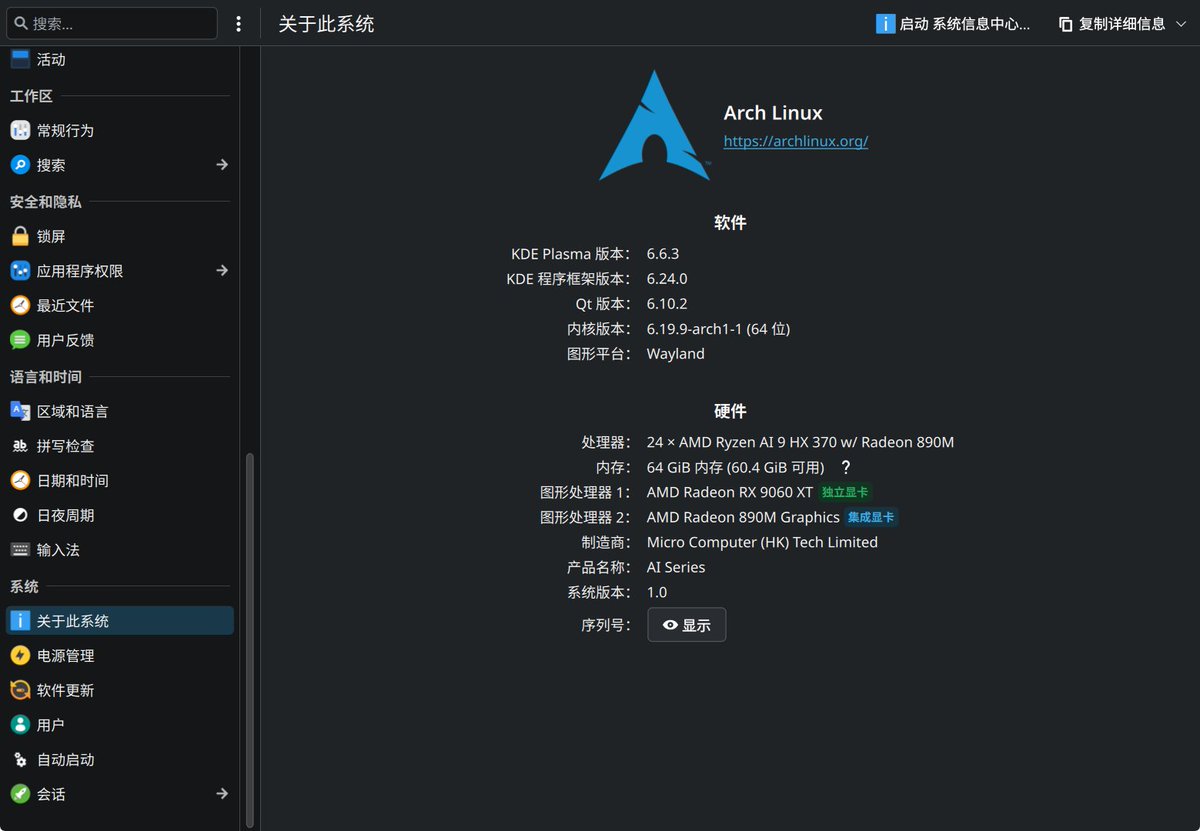The image size is (1200, 831).
Task: Click the KDE frameworks version 6.24.0
Action: [667, 279]
